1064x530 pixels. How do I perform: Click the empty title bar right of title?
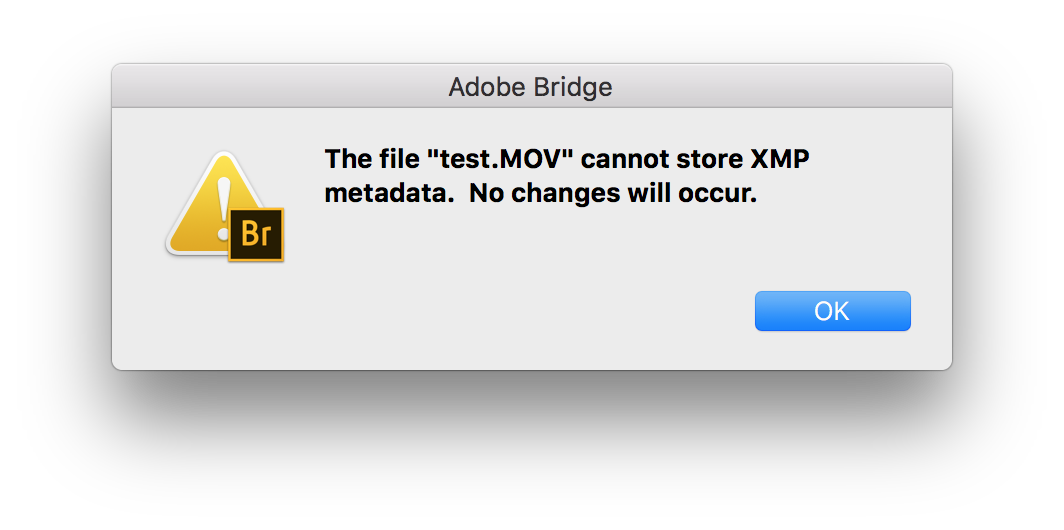pos(780,87)
